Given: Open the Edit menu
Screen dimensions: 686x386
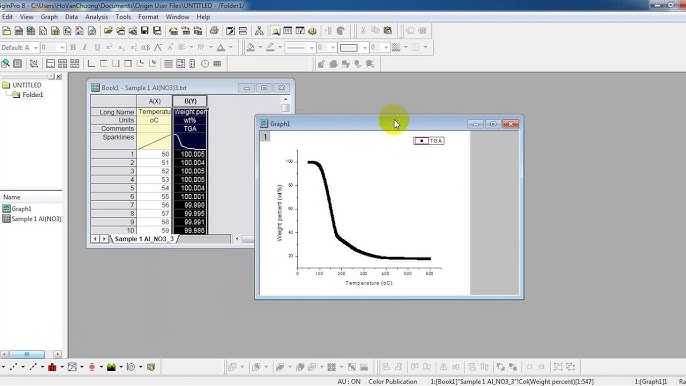Looking at the screenshot, I should point(7,17).
